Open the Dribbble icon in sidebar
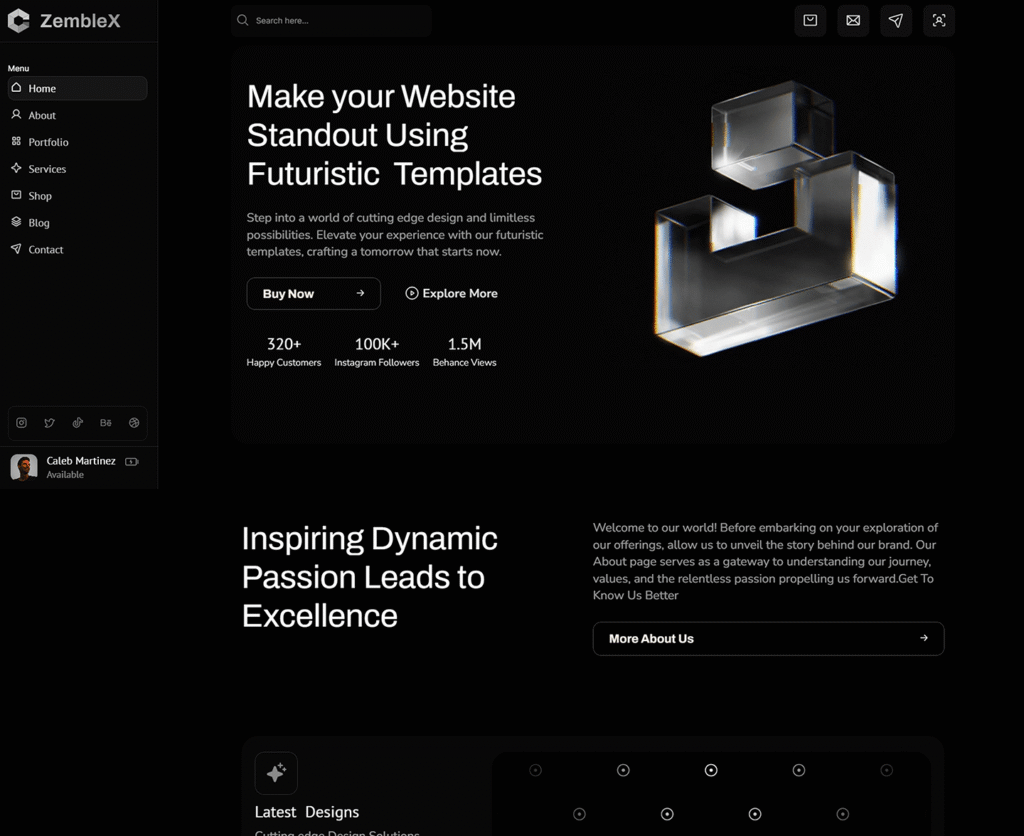 coord(134,423)
